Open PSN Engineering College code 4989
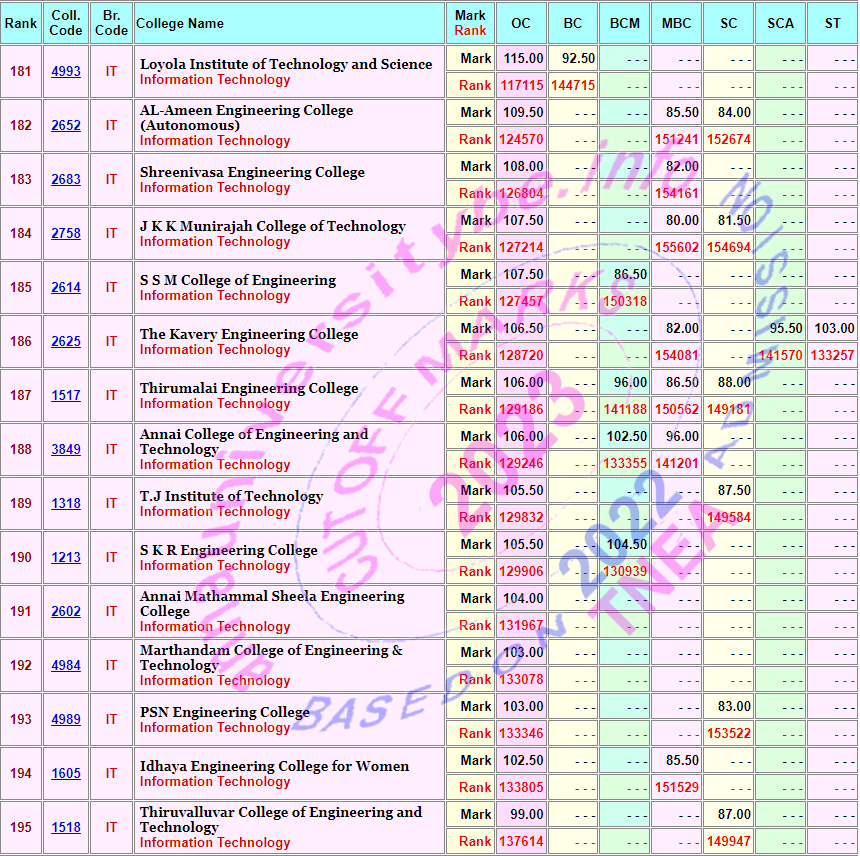Viewport: 860px width, 856px height. pyautogui.click(x=66, y=720)
